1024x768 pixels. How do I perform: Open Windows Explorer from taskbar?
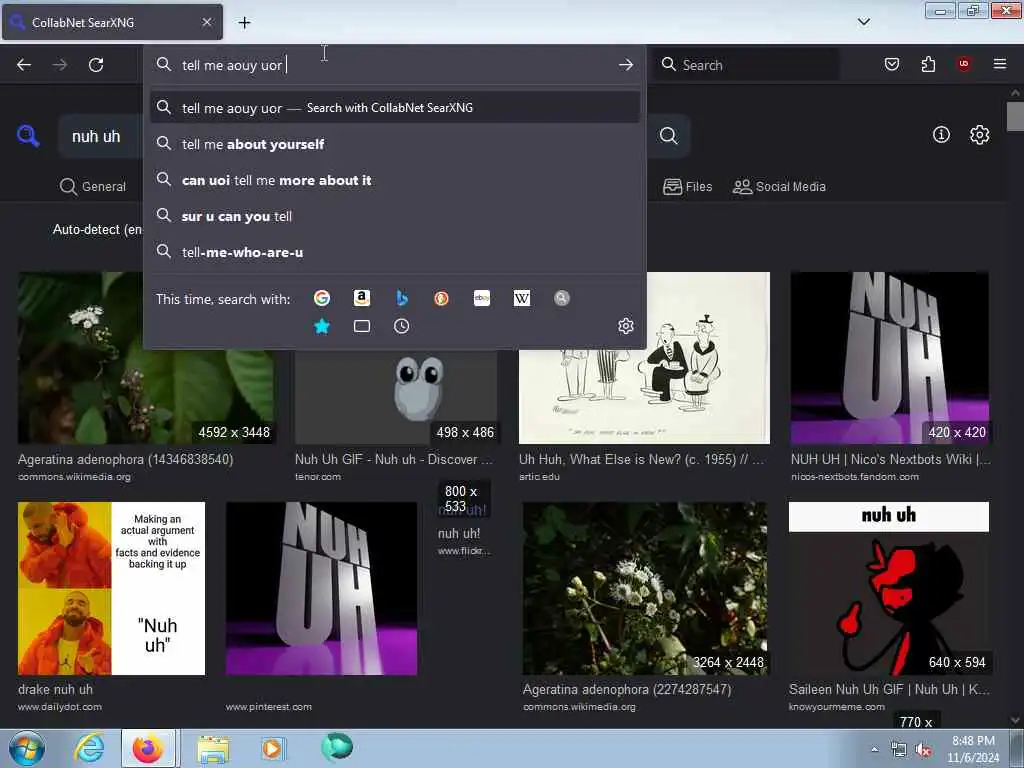click(213, 748)
